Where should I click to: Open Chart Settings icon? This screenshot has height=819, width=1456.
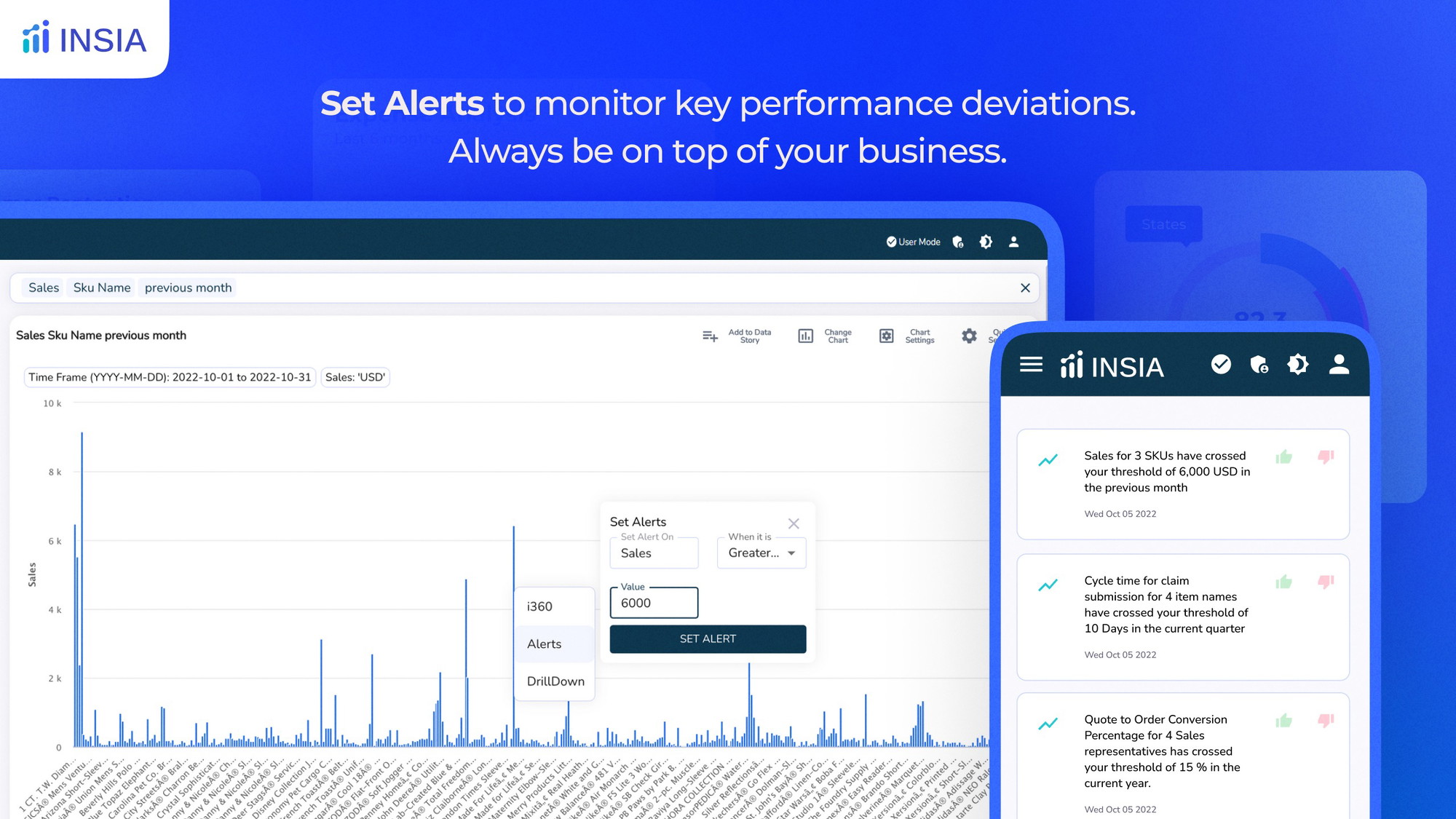[884, 335]
